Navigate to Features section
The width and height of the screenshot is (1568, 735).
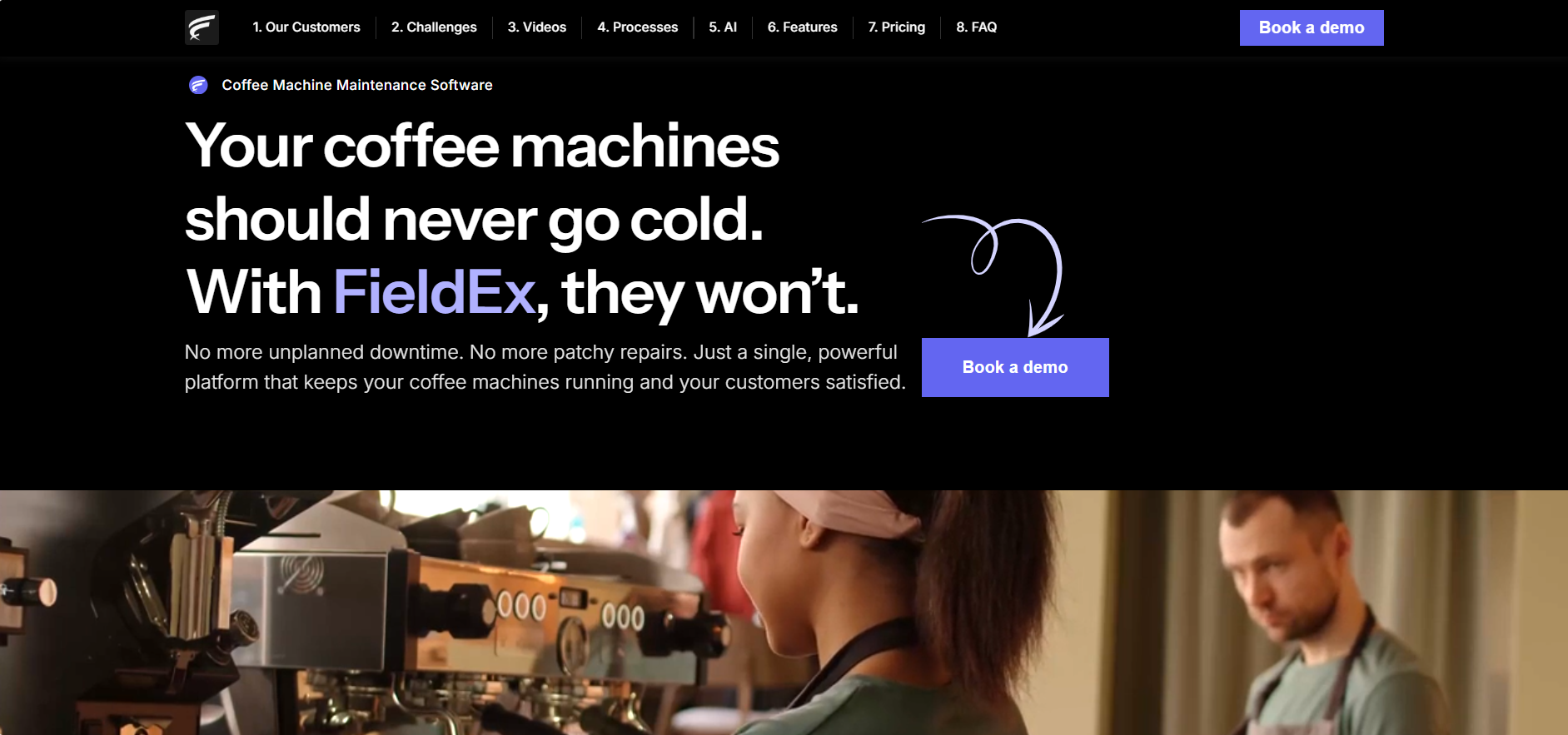pyautogui.click(x=803, y=27)
